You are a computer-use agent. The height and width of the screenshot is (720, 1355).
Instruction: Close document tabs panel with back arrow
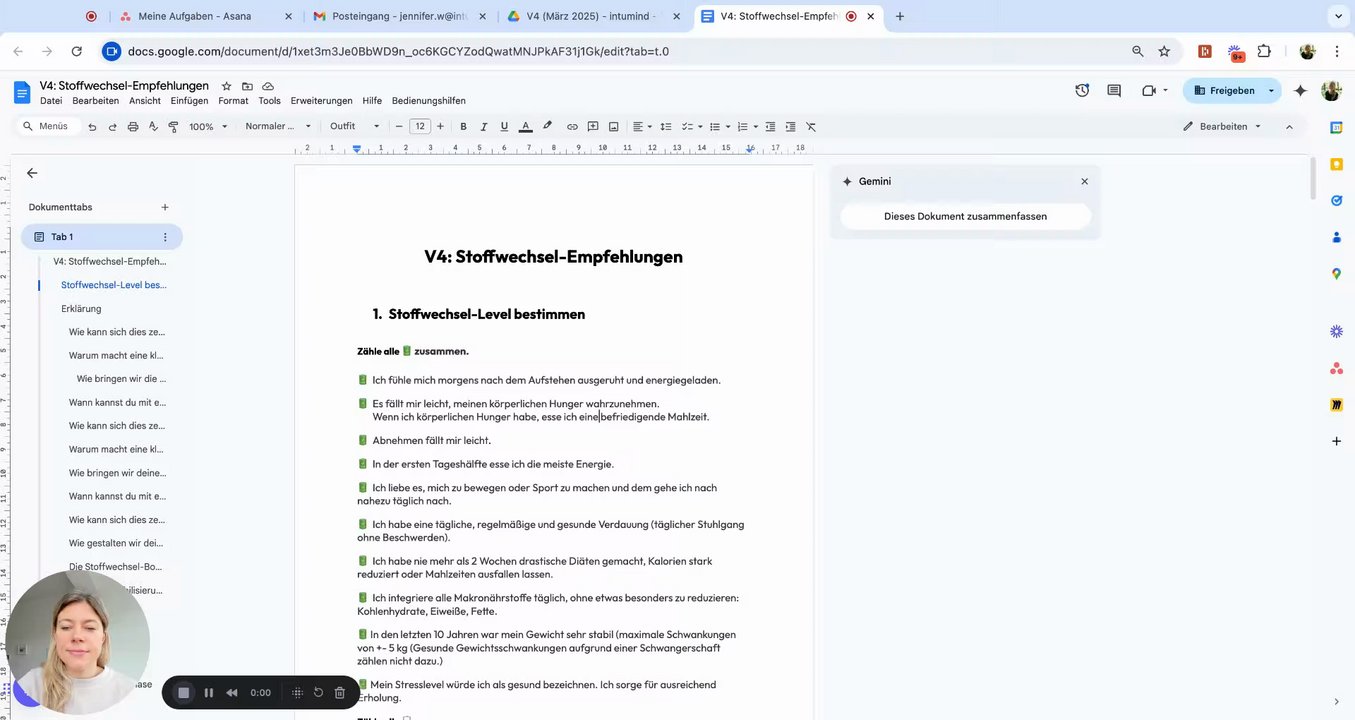click(x=32, y=173)
